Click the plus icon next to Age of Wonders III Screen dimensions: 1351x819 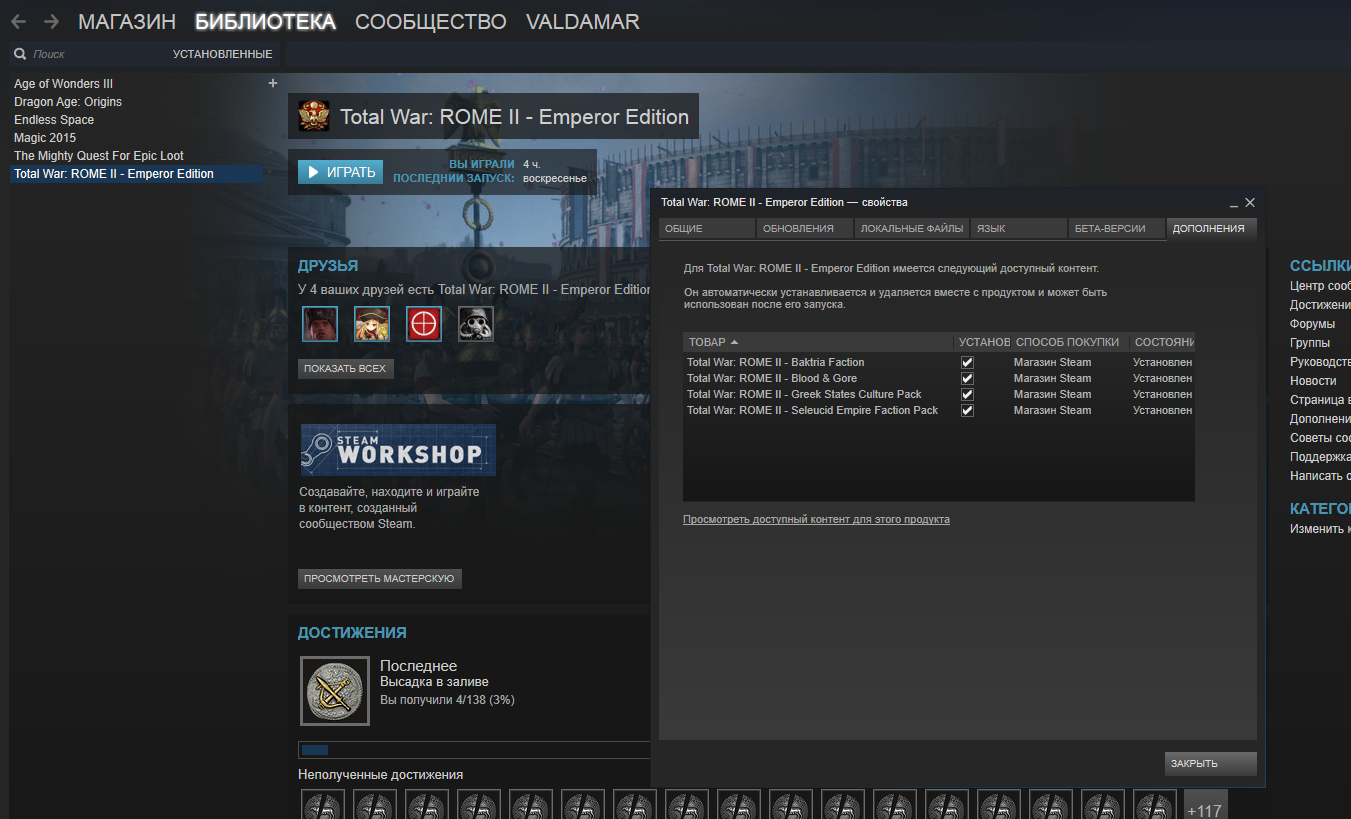pos(273,84)
